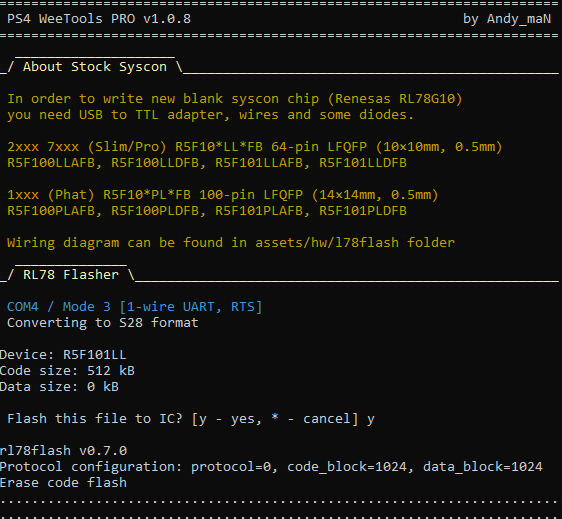562x519 pixels.
Task: Click the rl78flash v0.7.0 version line
Action: pyautogui.click(x=63, y=451)
